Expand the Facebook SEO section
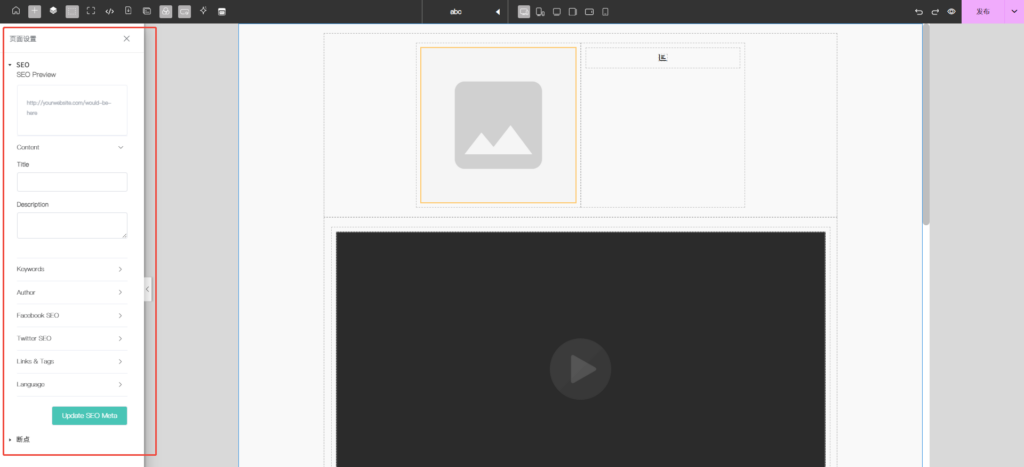The image size is (1024, 467). pos(121,315)
